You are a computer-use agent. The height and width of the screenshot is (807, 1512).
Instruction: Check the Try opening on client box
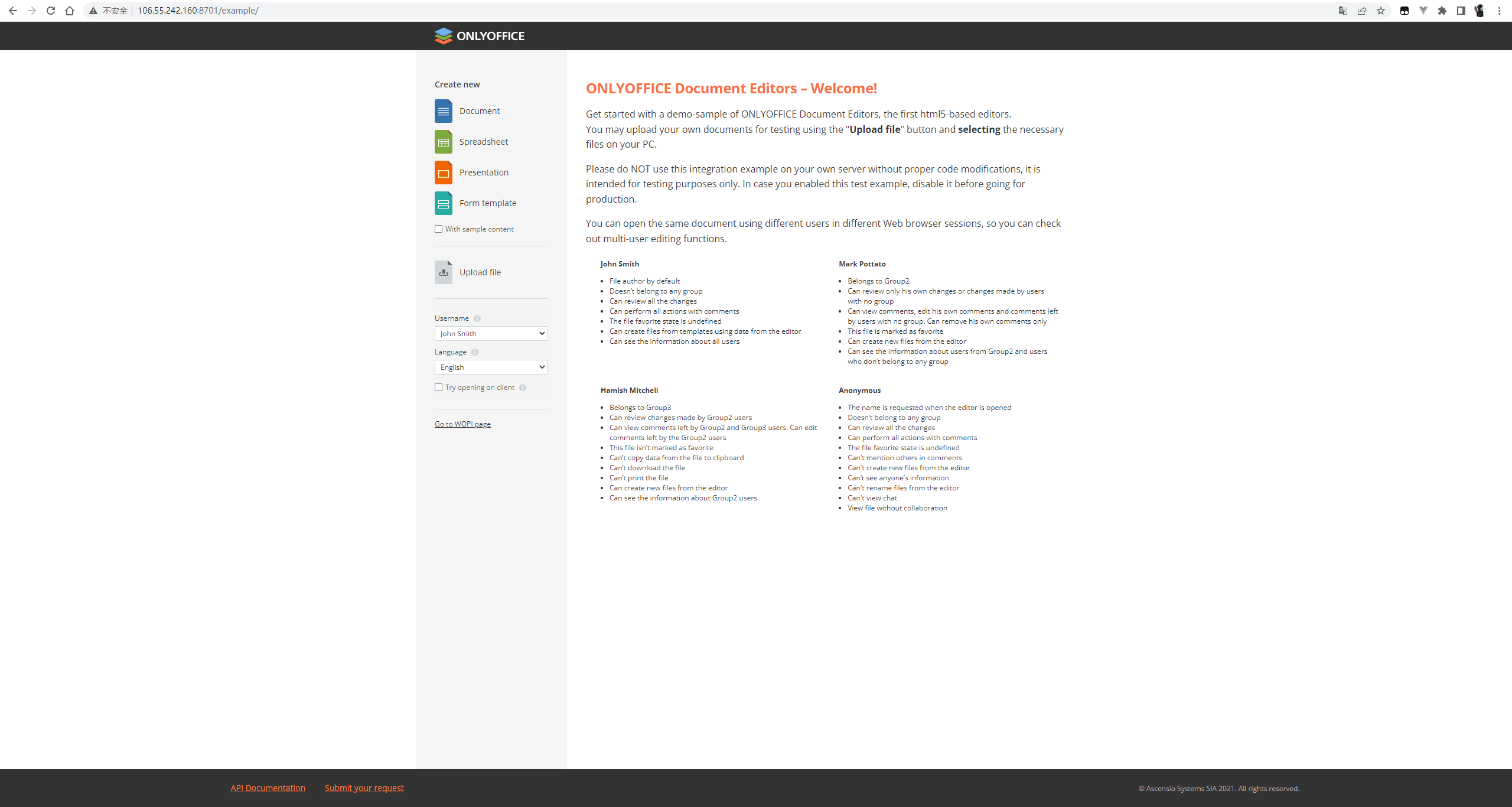[x=438, y=388]
